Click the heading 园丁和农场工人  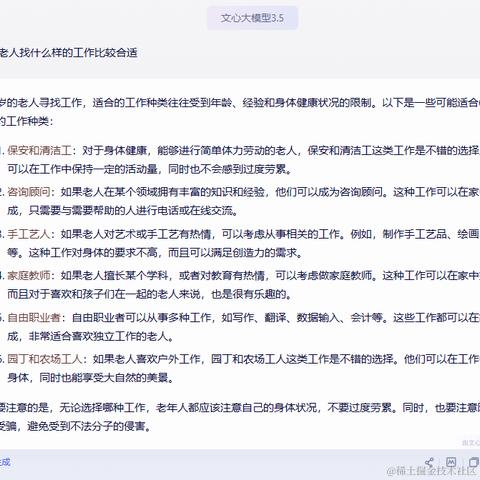pos(45,359)
